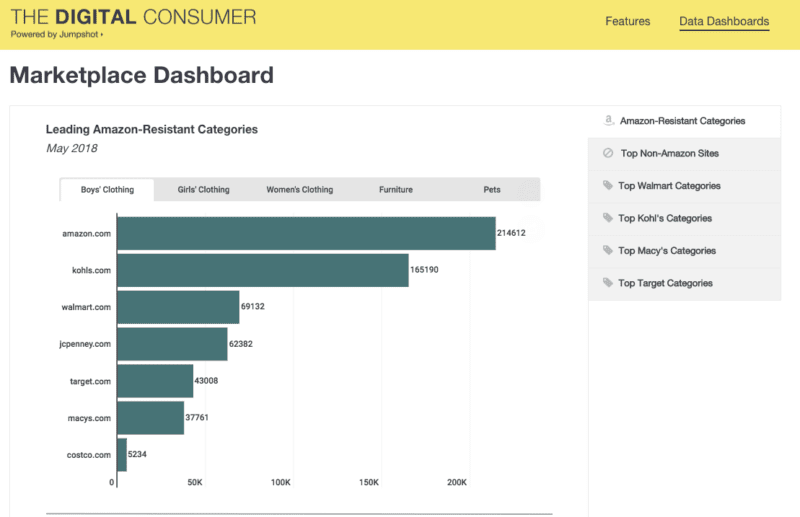Click the kohls.com bar in chart
This screenshot has height=517, width=800.
point(263,270)
